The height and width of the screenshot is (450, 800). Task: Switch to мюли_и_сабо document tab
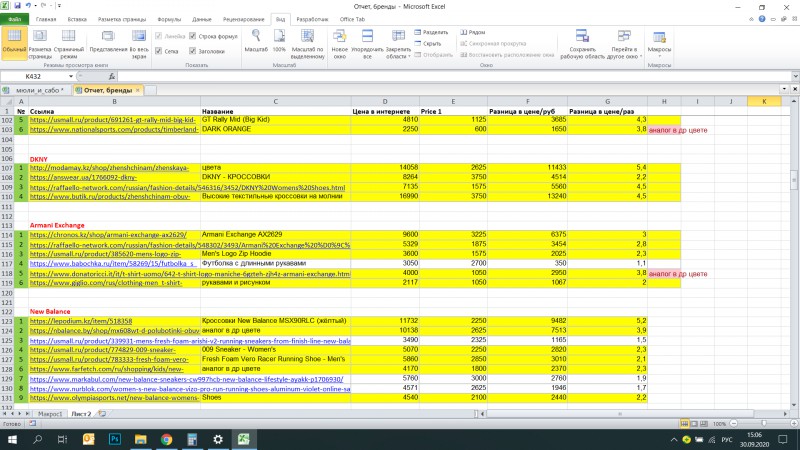39,90
